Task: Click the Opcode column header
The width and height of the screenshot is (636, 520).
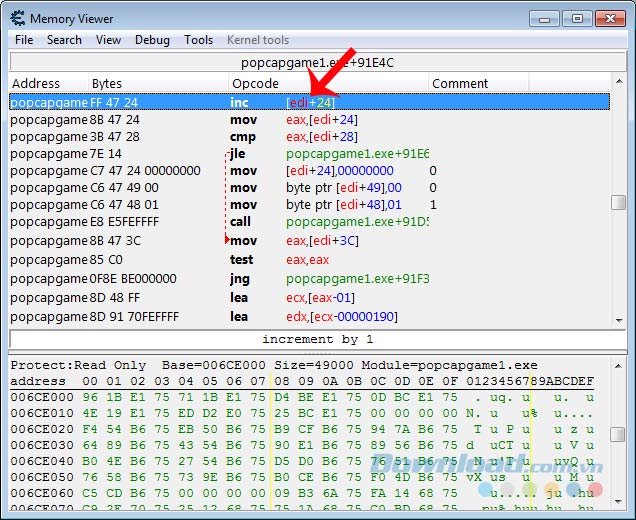Action: click(255, 83)
